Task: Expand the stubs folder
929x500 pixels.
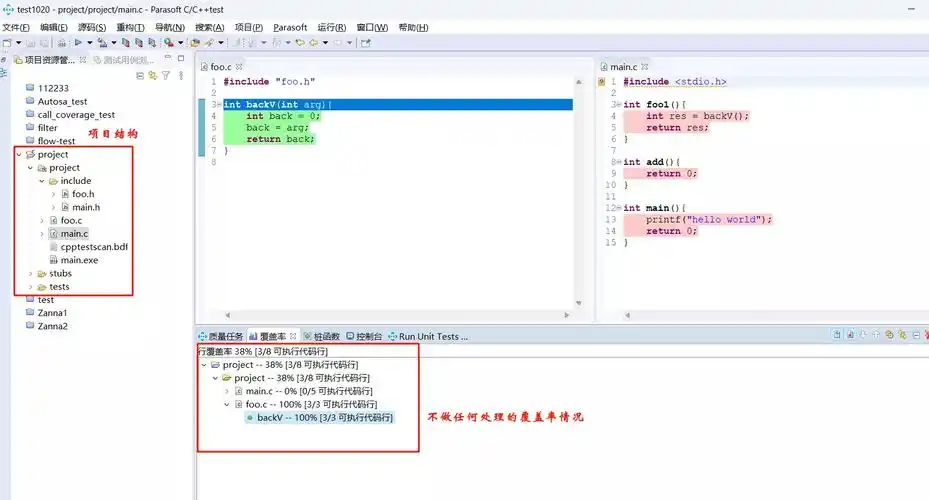Action: pos(31,273)
